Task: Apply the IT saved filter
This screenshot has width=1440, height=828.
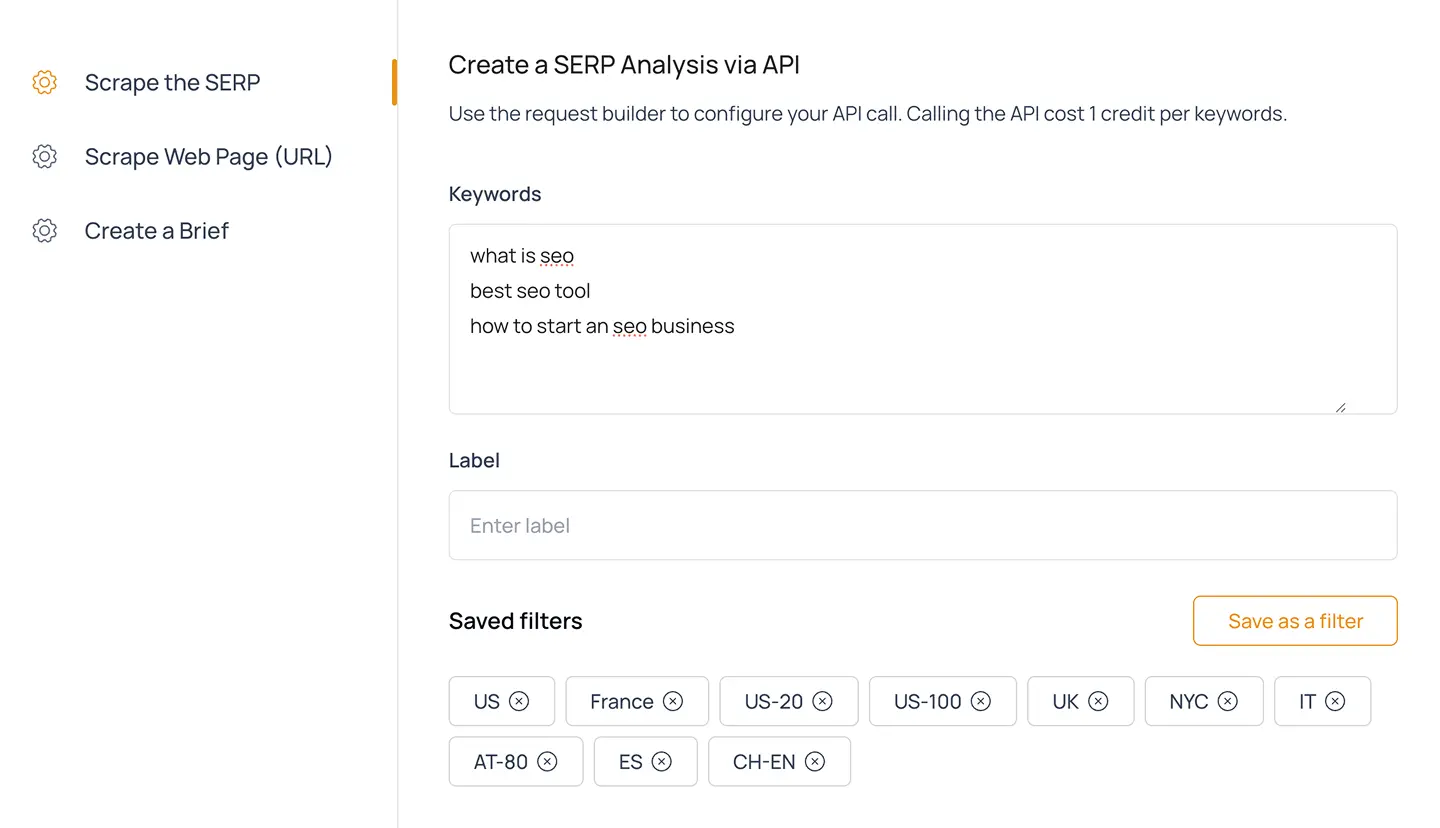Action: pos(1306,701)
